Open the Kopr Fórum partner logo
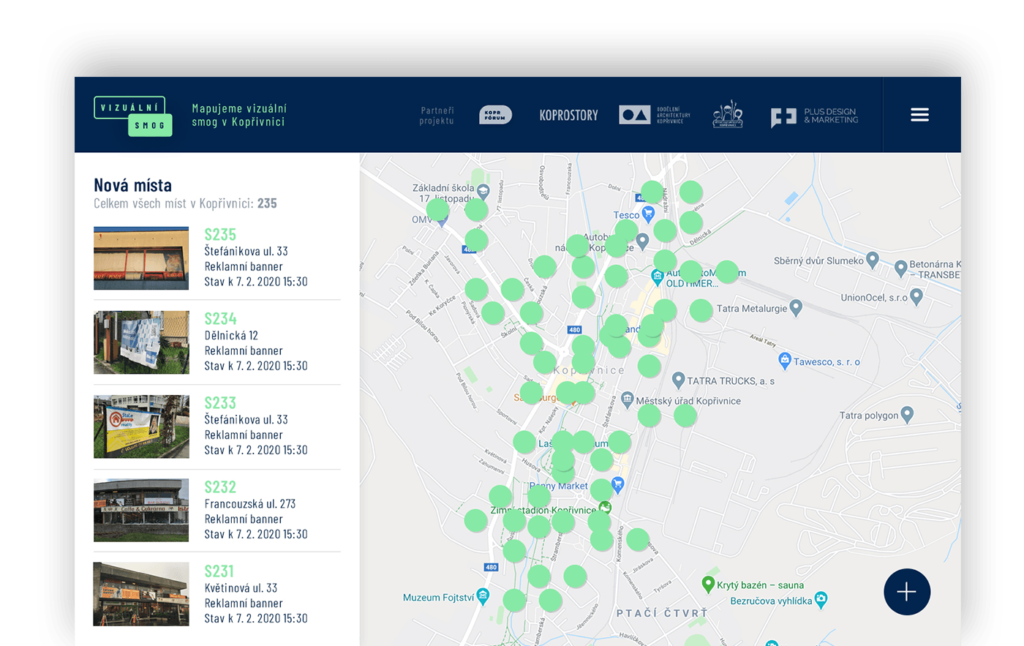The height and width of the screenshot is (646, 1024). tap(495, 115)
